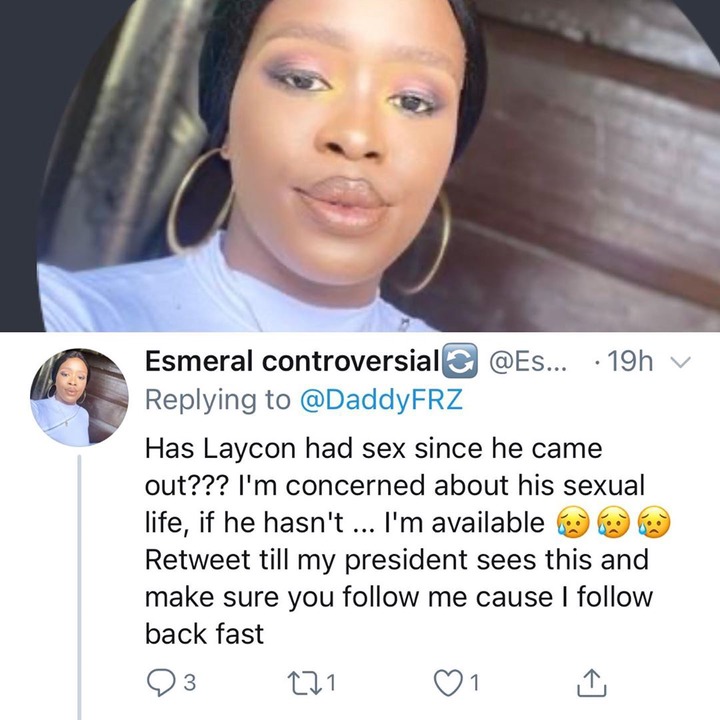Click the reply count number 3
The height and width of the screenshot is (720, 720).
coord(190,683)
